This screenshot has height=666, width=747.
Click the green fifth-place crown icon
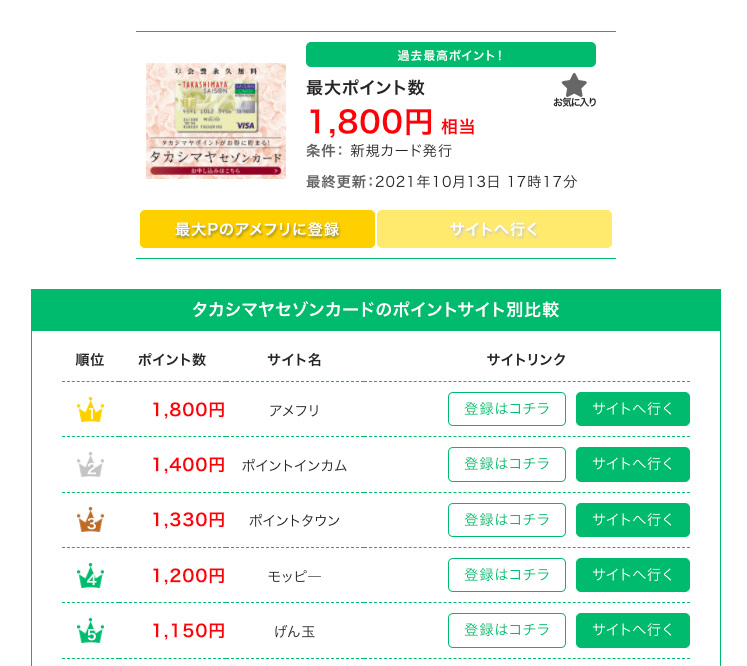click(x=90, y=631)
